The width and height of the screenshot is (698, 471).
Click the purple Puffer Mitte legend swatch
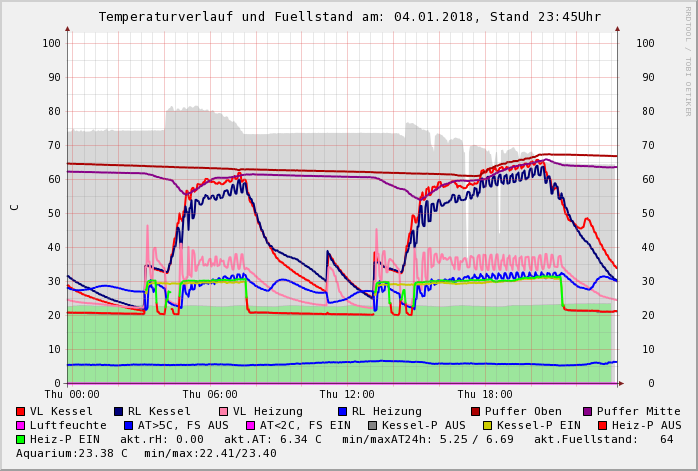click(588, 411)
